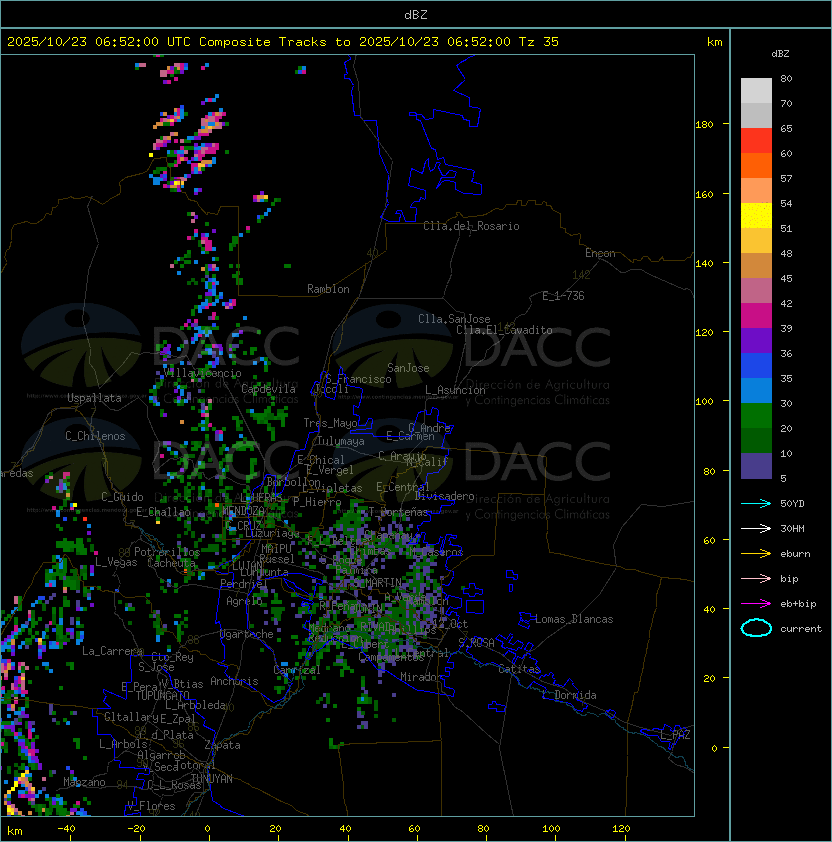Click the 'Clla.SanJose' map label
This screenshot has width=832, height=842.
click(454, 319)
